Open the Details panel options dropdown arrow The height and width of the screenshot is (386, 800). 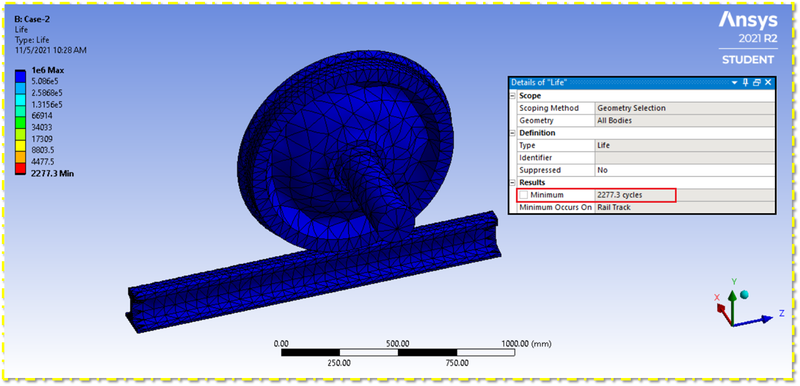click(735, 83)
